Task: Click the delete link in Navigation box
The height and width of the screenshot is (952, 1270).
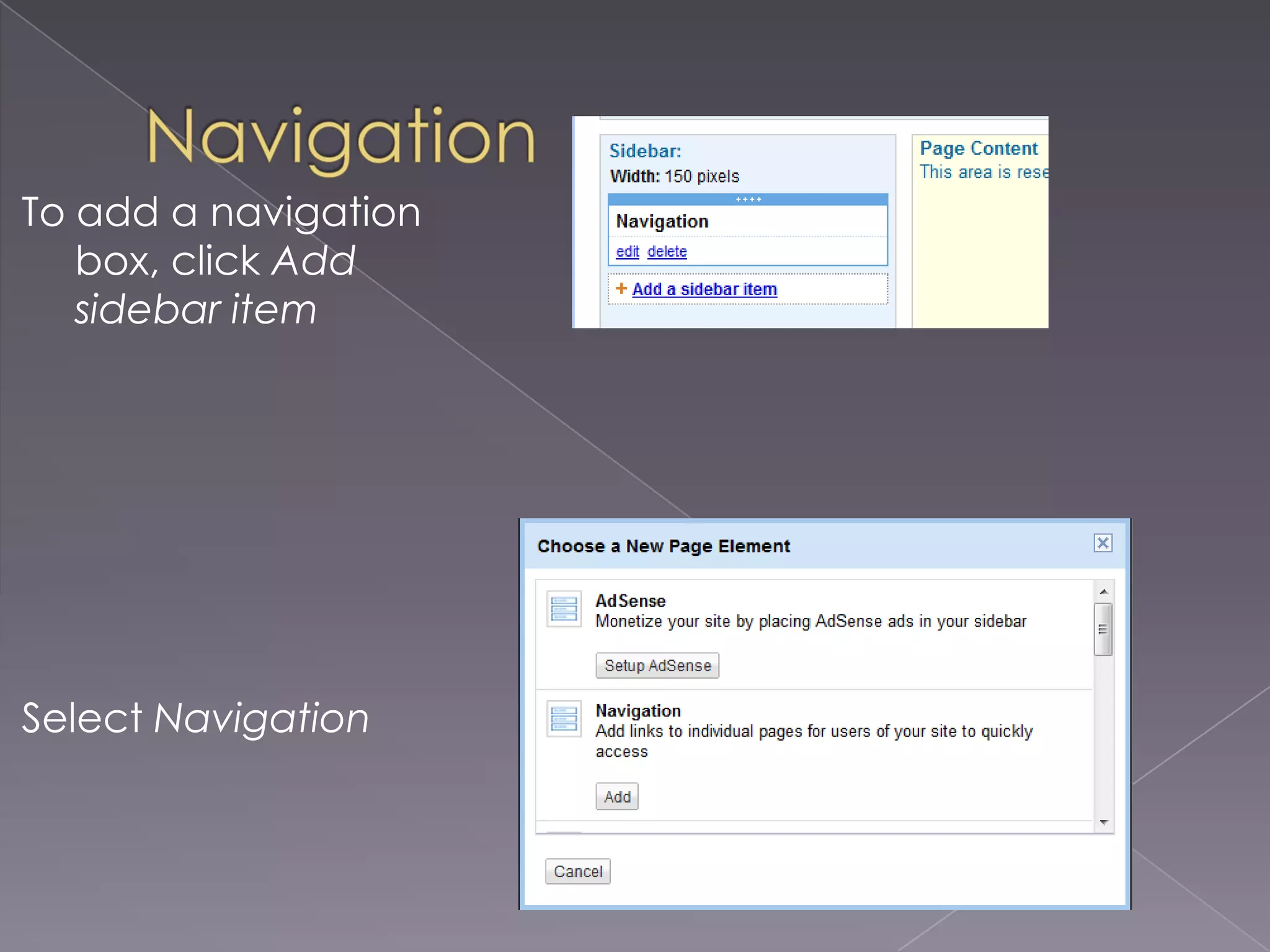Action: click(667, 252)
